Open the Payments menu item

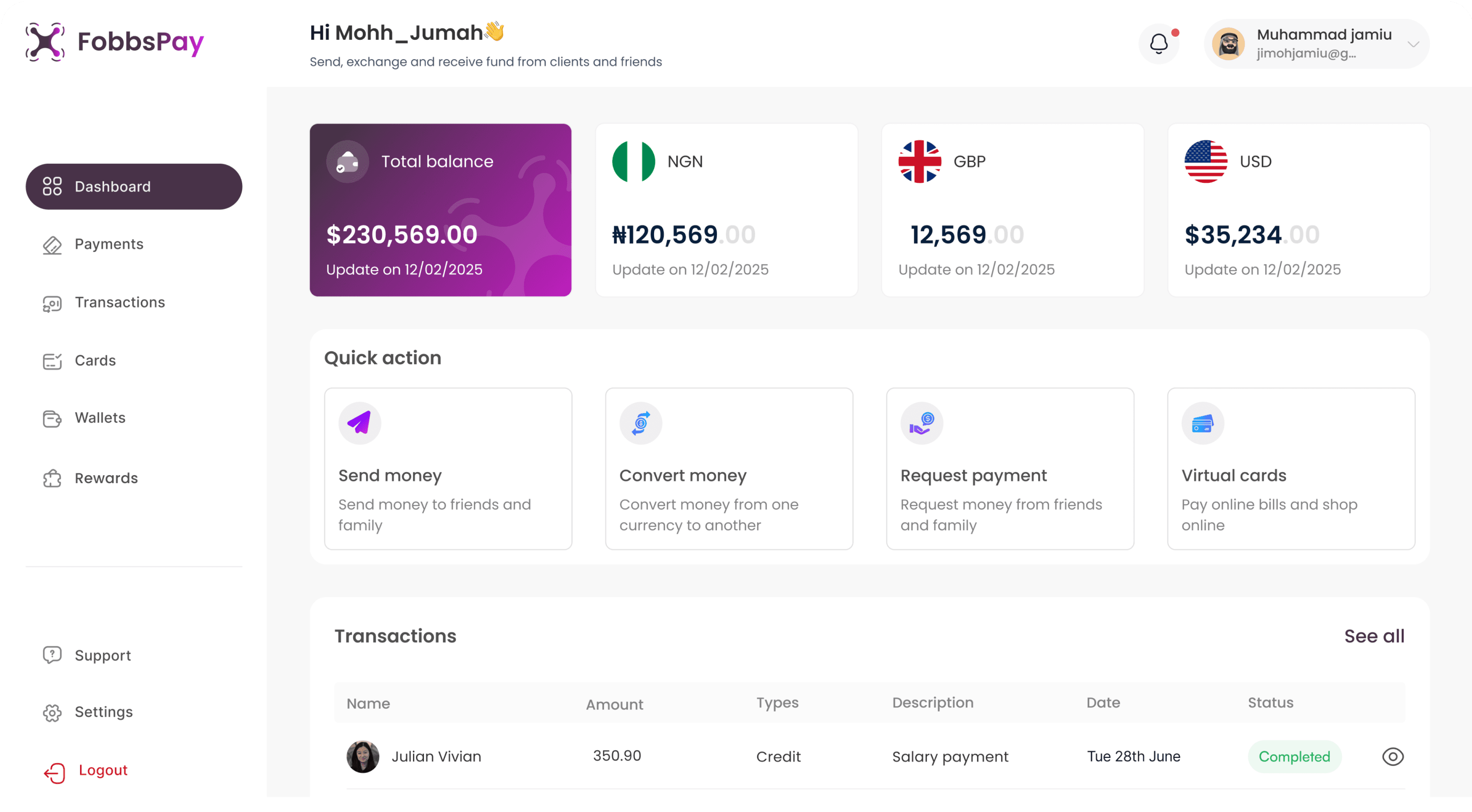coord(109,244)
